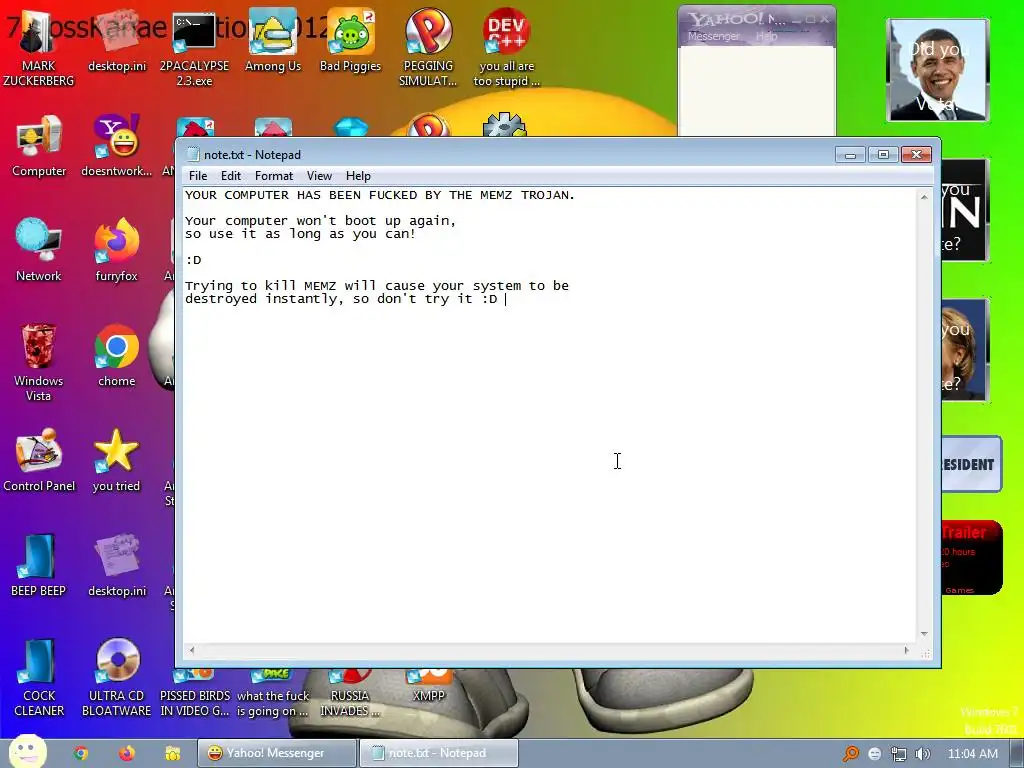Click the ':D' line in Notepad
Screen dimensions: 1024x768
click(193, 260)
